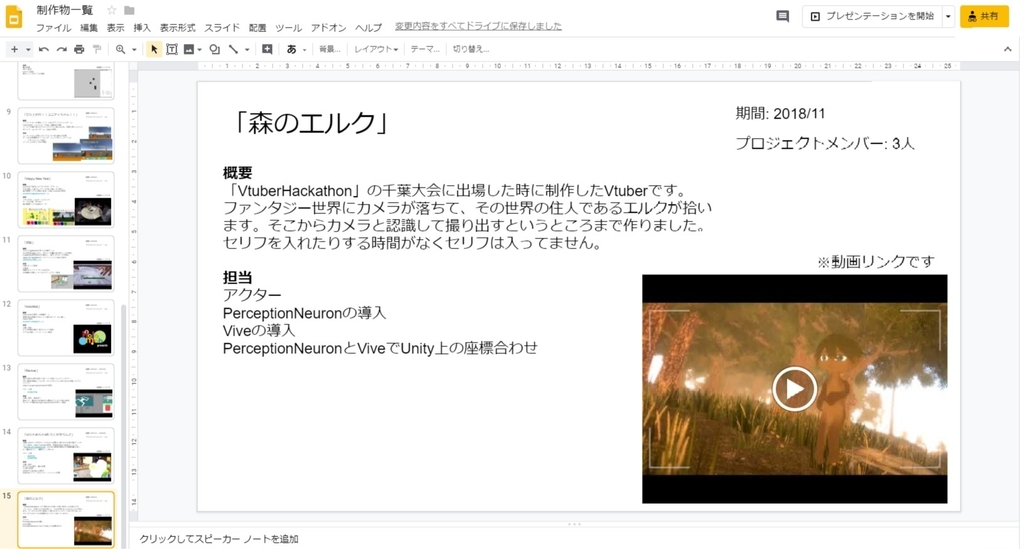Screen dimensions: 1024x549
Task: Open the 切り替え transition panel
Action: click(471, 49)
